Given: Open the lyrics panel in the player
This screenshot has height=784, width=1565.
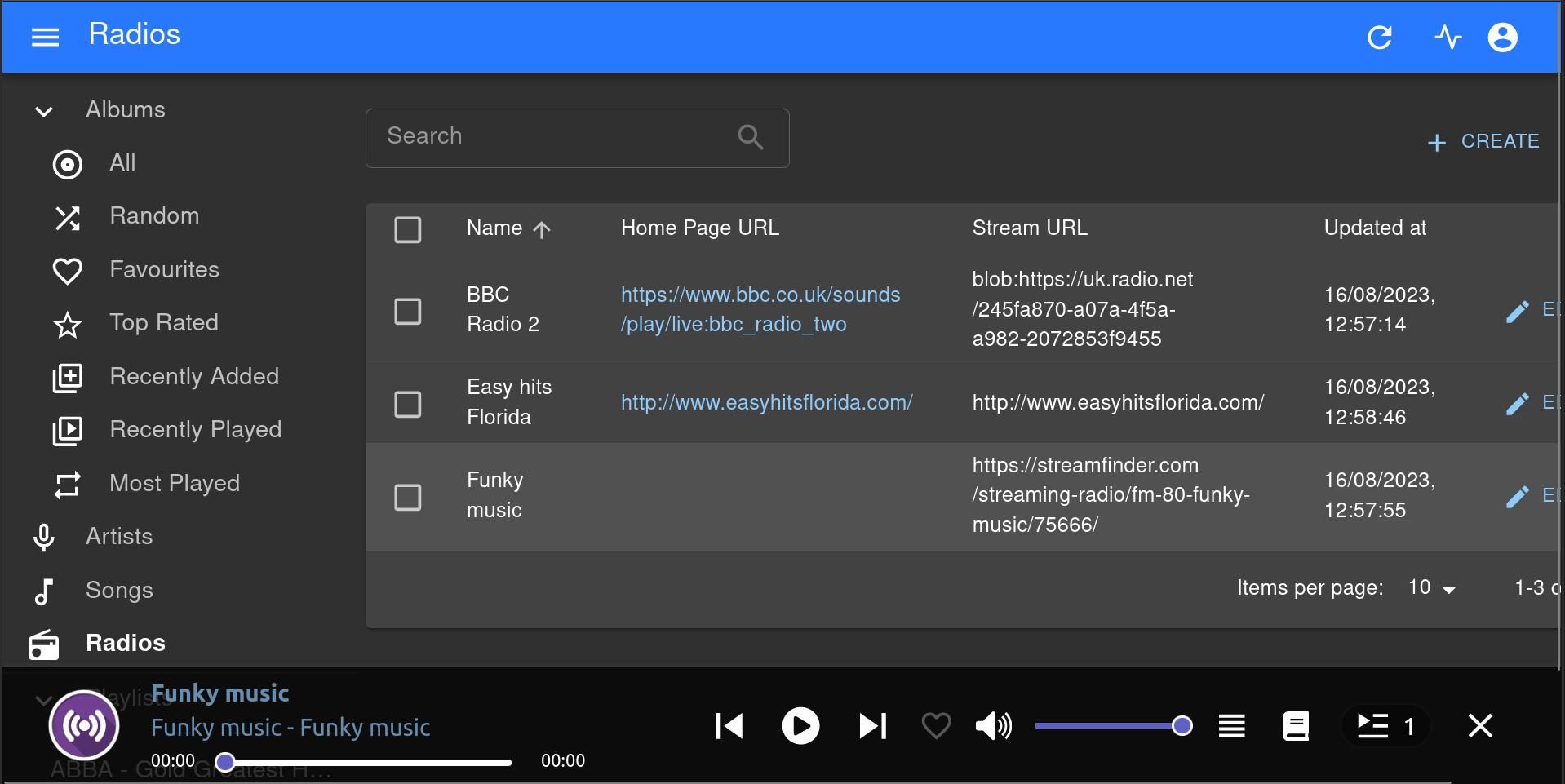Looking at the screenshot, I should click(x=1295, y=726).
